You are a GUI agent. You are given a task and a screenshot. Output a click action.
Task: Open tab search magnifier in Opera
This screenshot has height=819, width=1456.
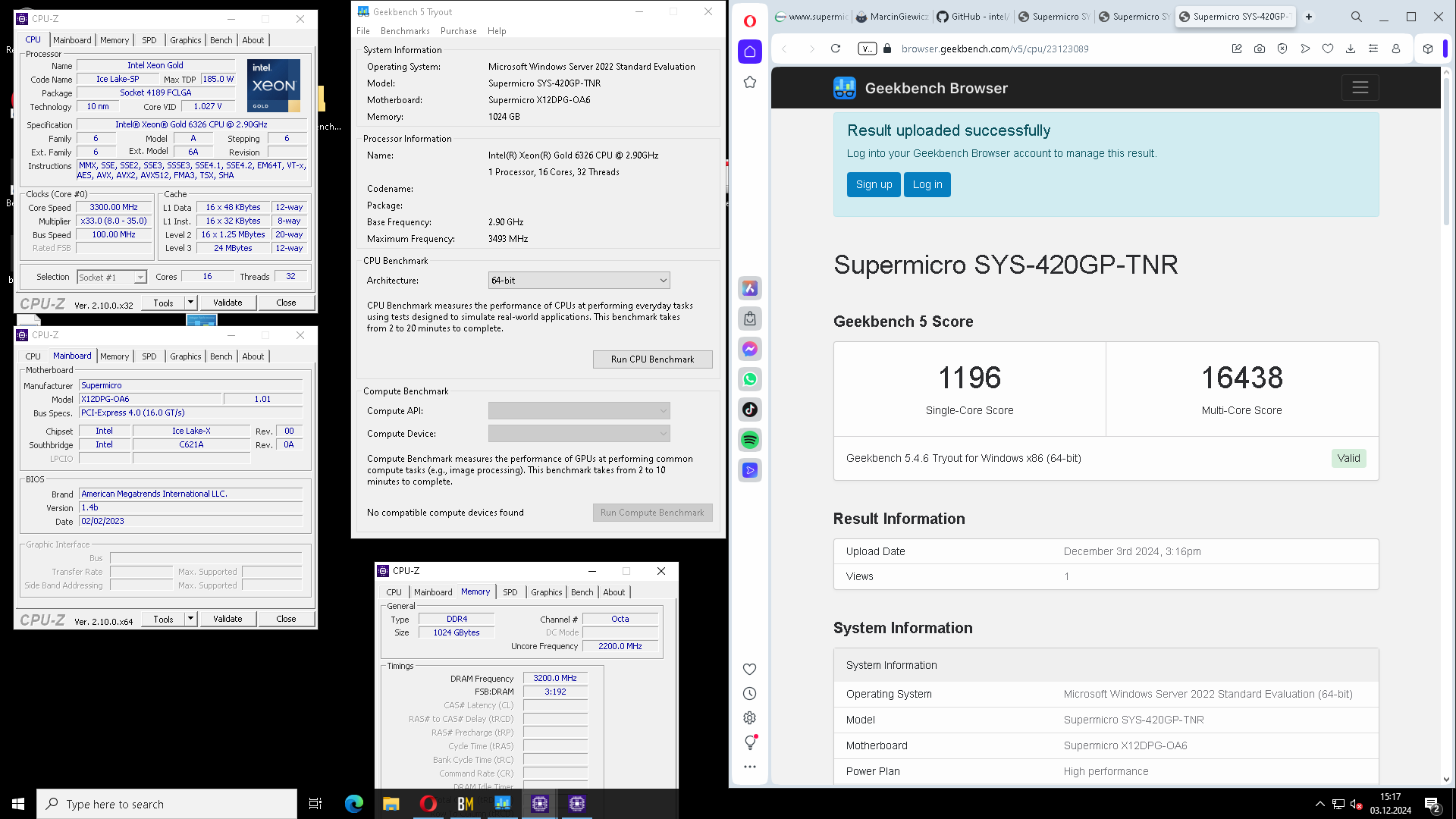click(x=1356, y=17)
